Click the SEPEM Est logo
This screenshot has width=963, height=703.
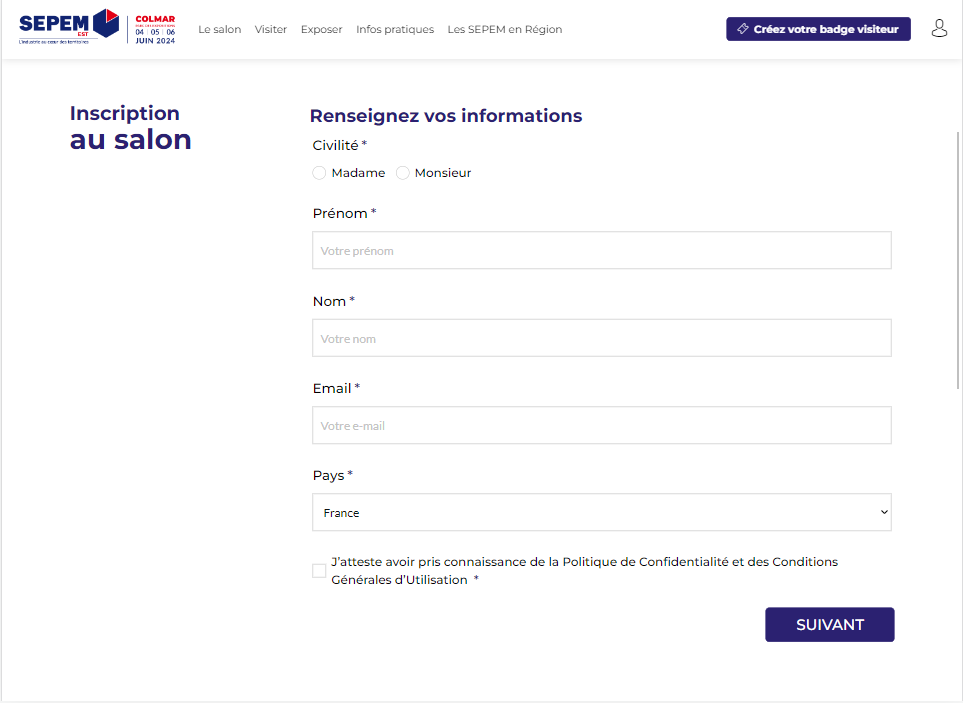click(x=69, y=26)
